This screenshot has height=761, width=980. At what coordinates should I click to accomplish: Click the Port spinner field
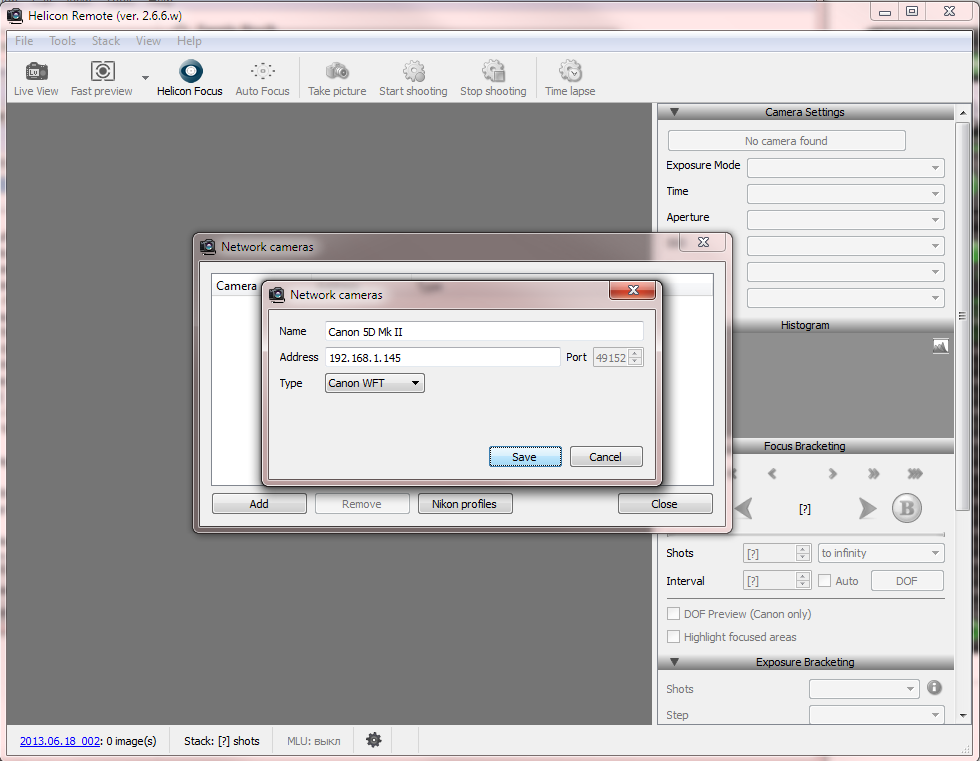coord(618,357)
